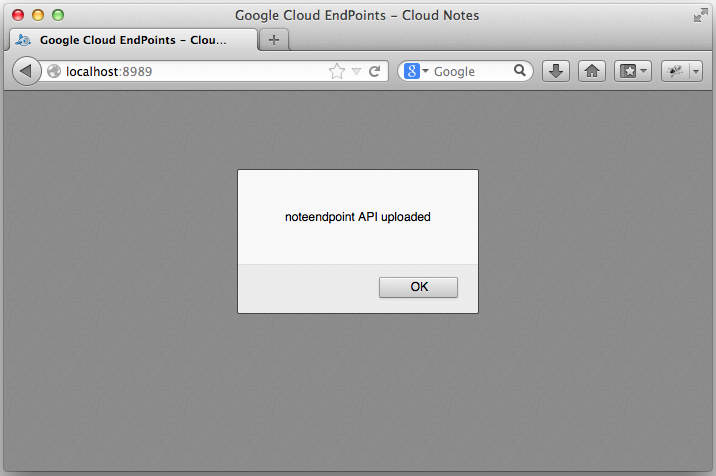Click the search magnifier icon

520,70
